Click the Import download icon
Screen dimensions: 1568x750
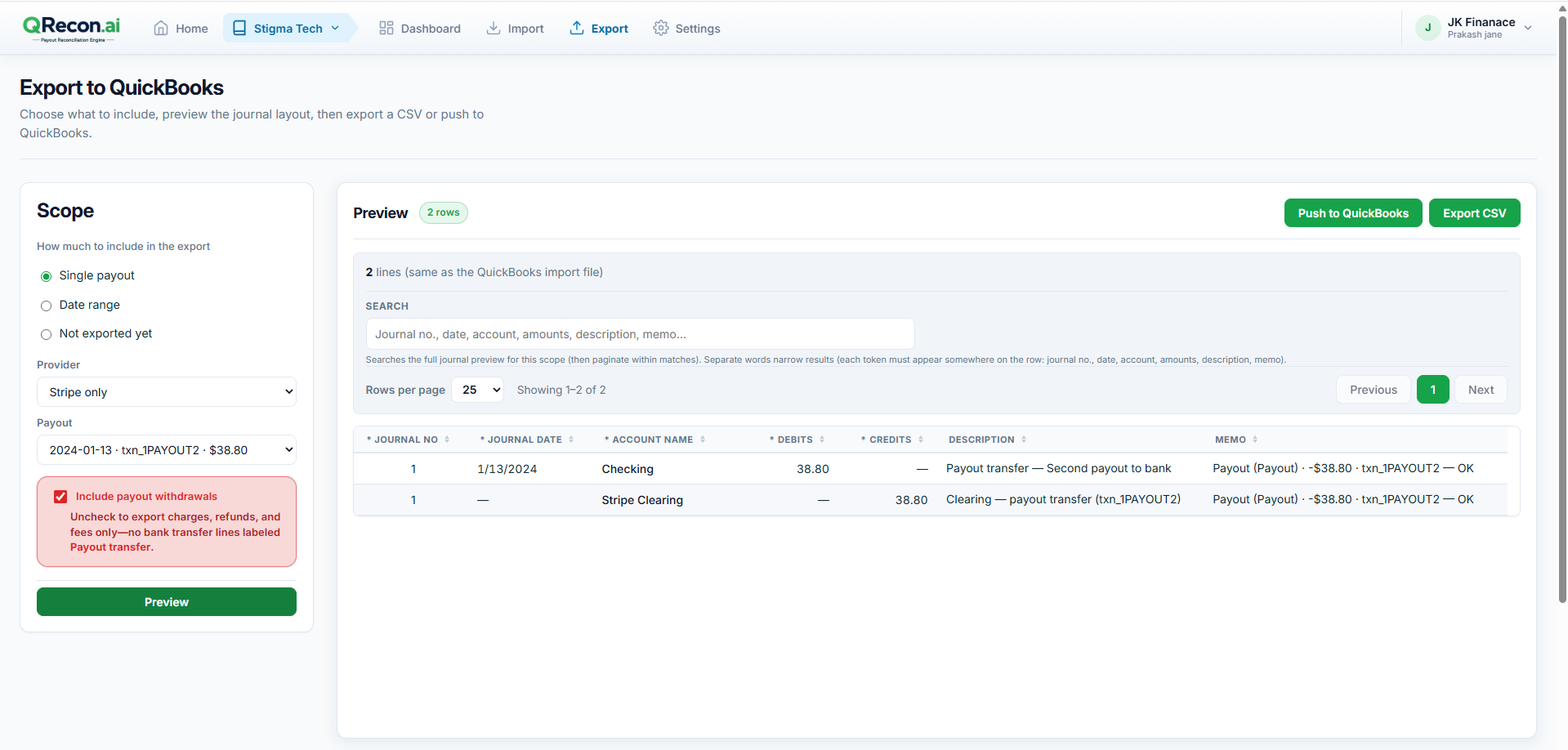494,29
